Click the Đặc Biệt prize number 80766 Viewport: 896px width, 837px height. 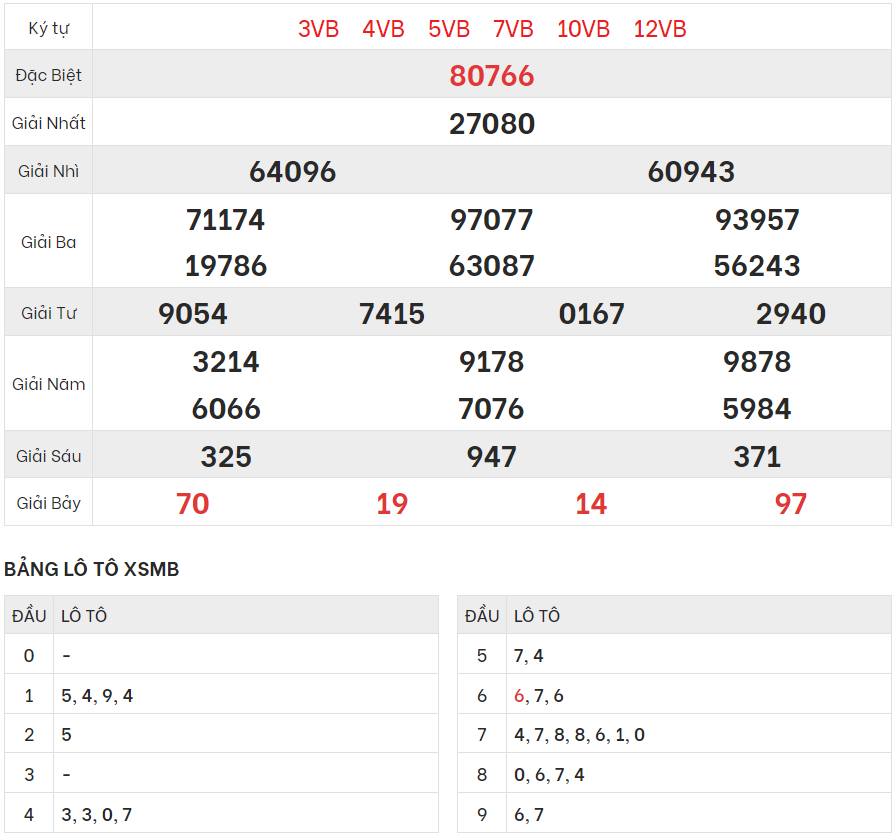[492, 76]
